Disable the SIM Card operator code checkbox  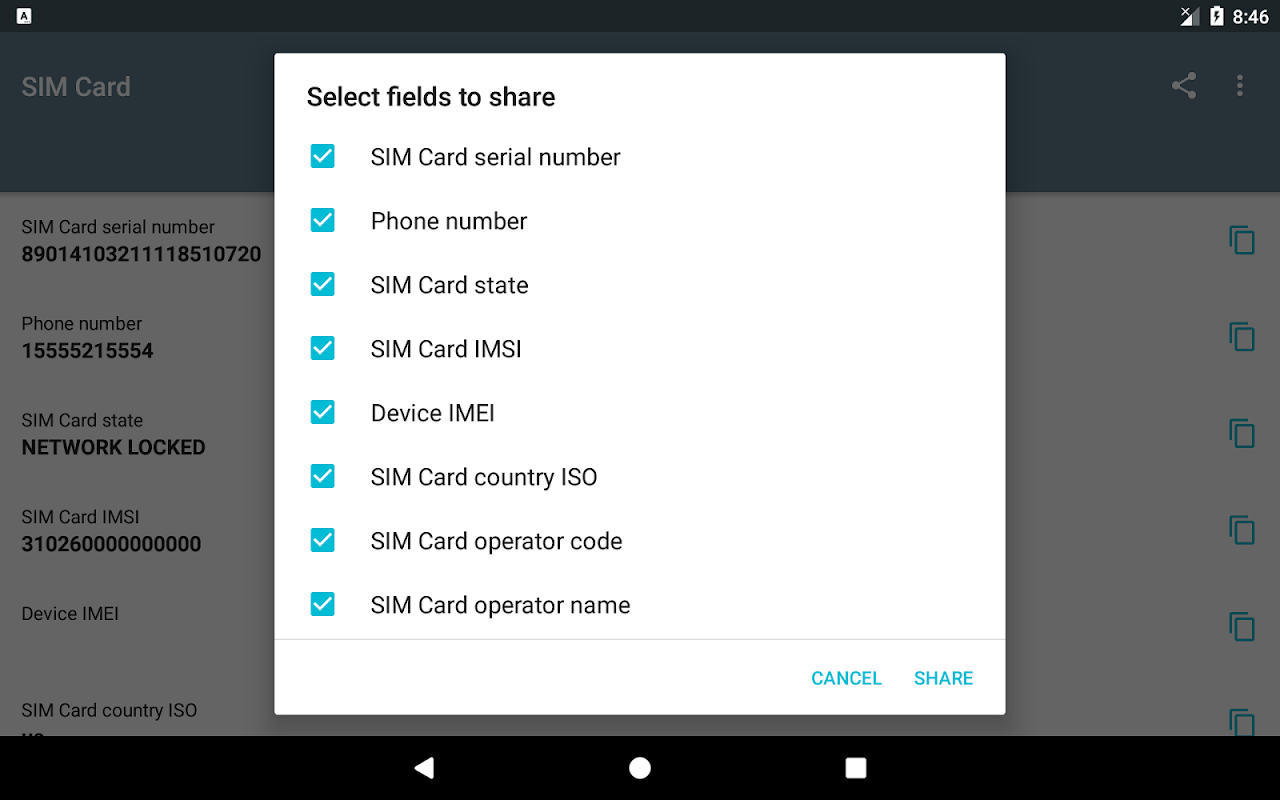(x=322, y=540)
